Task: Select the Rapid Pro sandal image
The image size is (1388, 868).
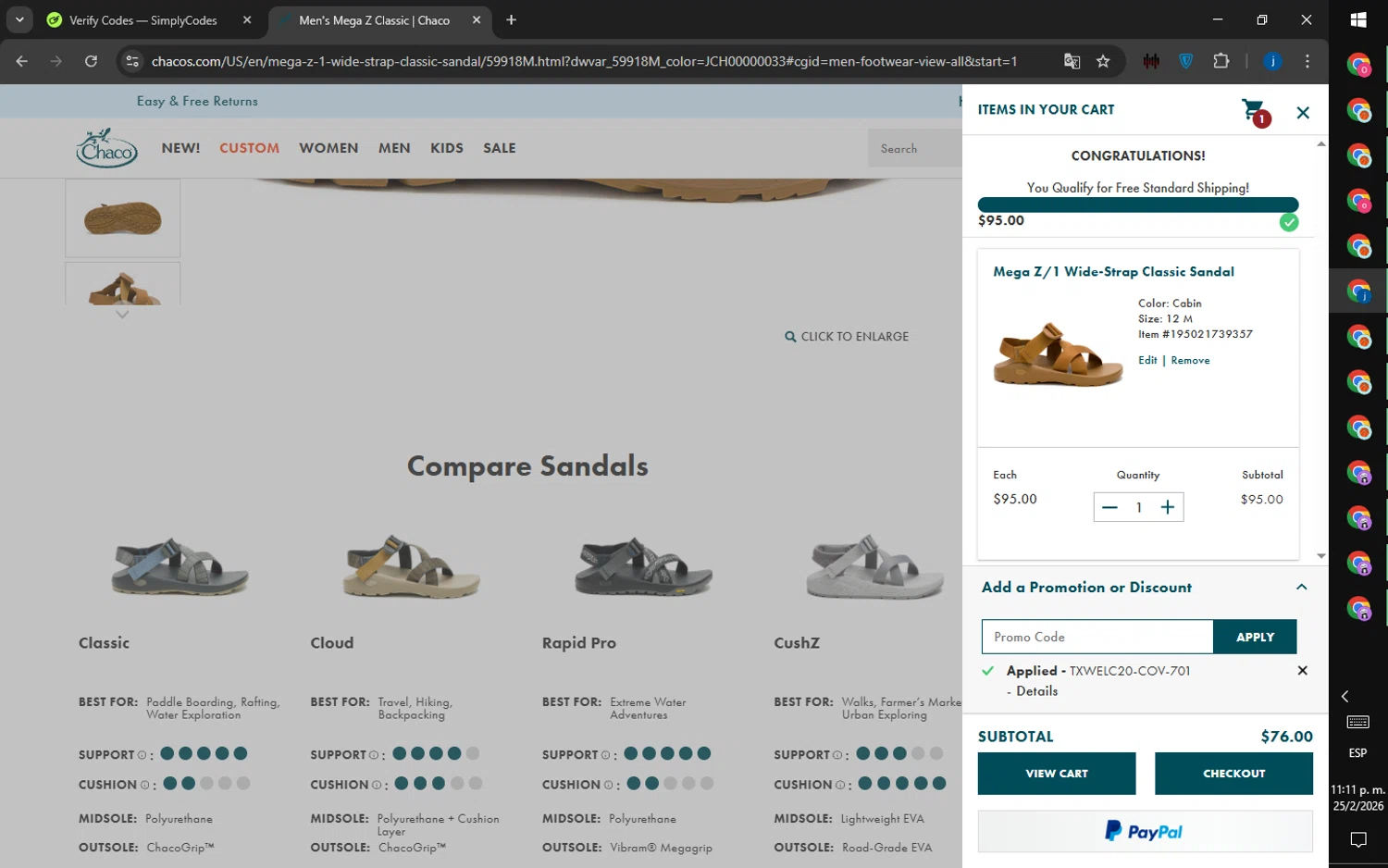Action: (x=644, y=566)
